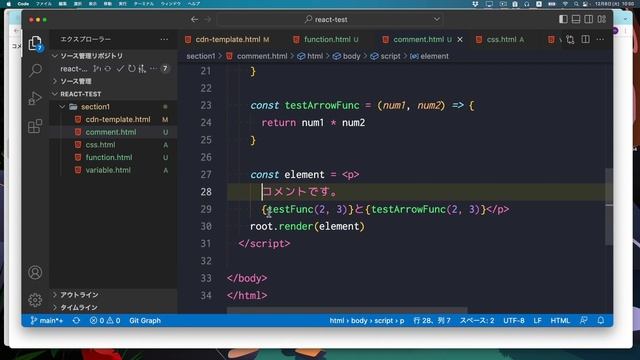Place cursor on line 30 root.render
Screen dimensions: 640x360
[307, 226]
